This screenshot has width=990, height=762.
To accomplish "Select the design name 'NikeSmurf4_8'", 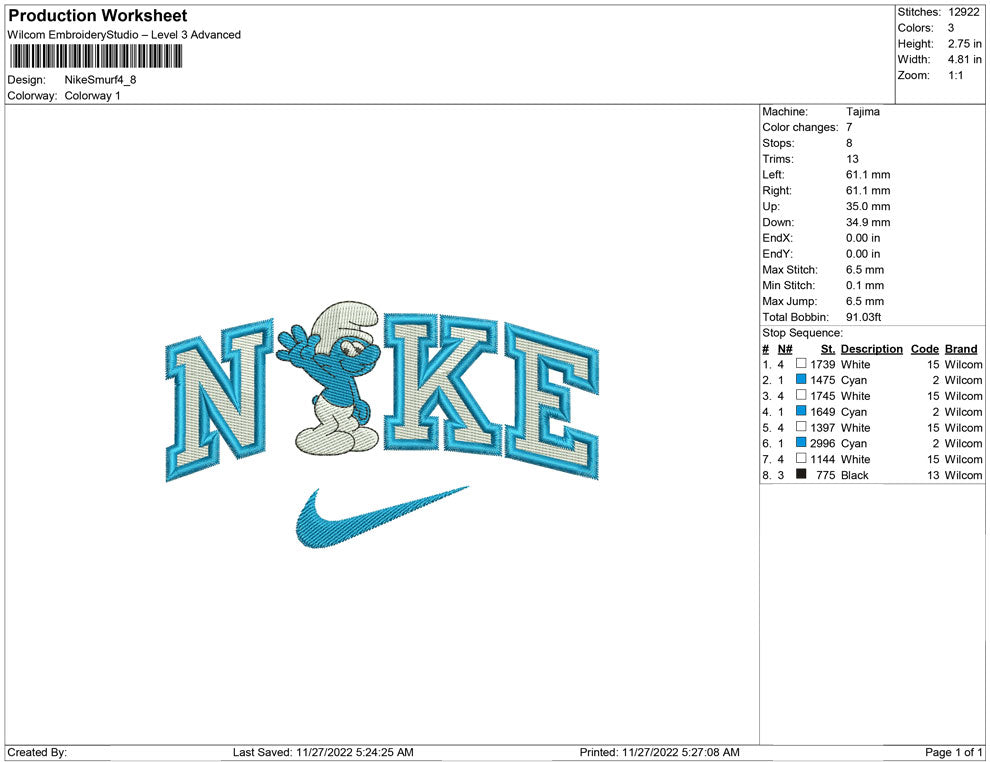I will [100, 80].
